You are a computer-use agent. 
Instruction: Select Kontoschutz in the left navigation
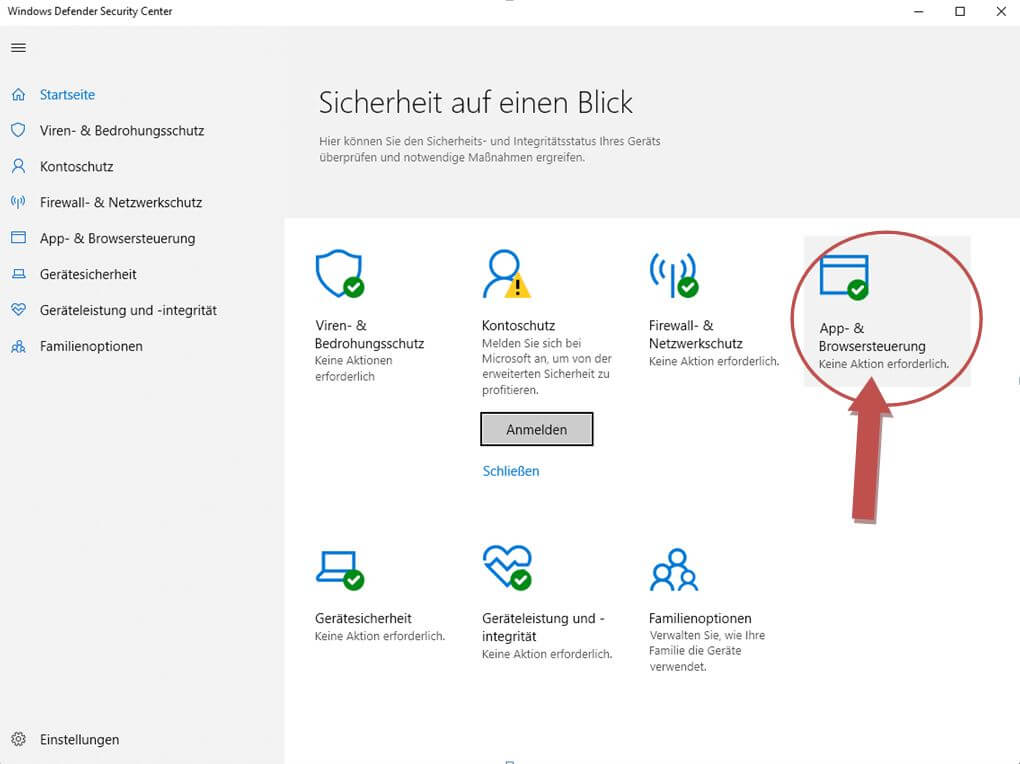tap(76, 167)
